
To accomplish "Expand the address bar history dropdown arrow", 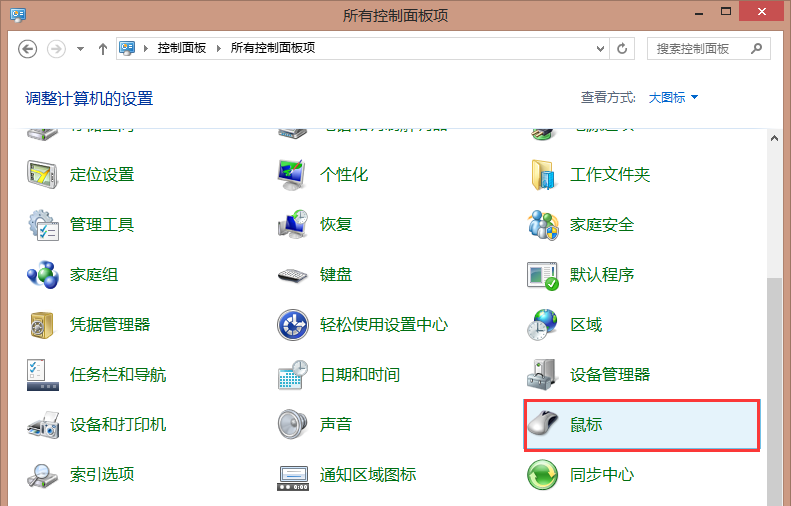I will 600,48.
